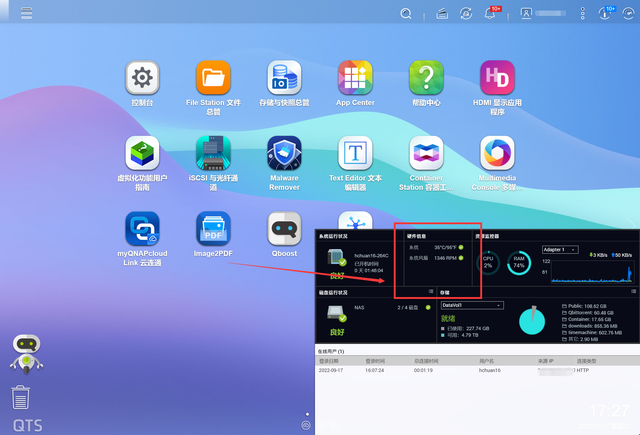Click the 连接类型 column header
This screenshot has height=435, width=640.
point(587,361)
